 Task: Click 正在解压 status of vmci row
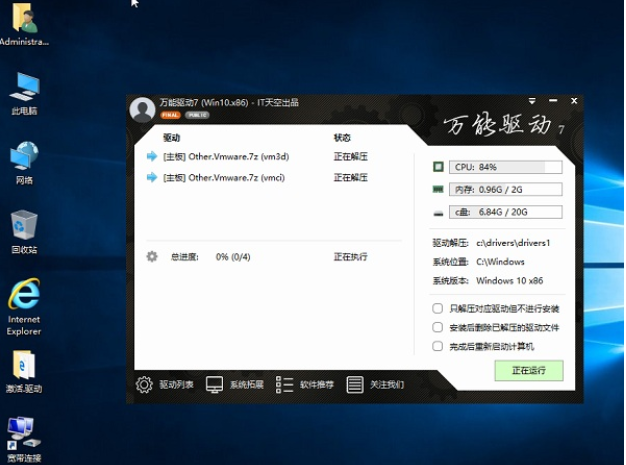tap(351, 177)
